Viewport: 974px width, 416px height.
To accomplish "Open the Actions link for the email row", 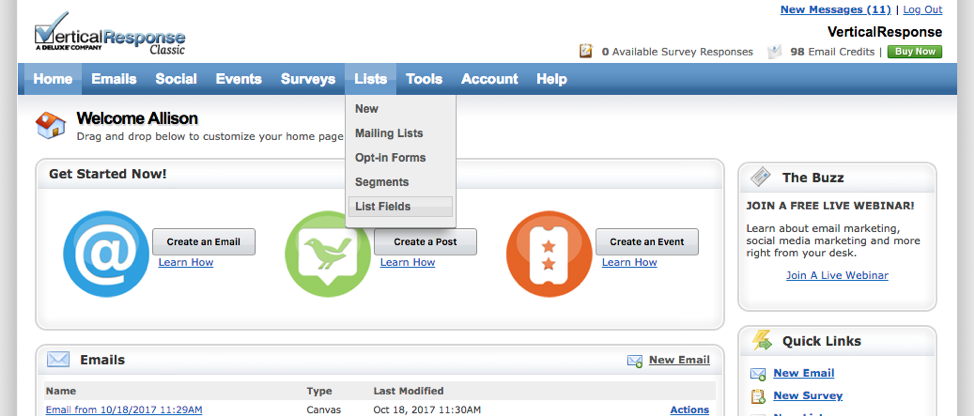I will click(690, 410).
